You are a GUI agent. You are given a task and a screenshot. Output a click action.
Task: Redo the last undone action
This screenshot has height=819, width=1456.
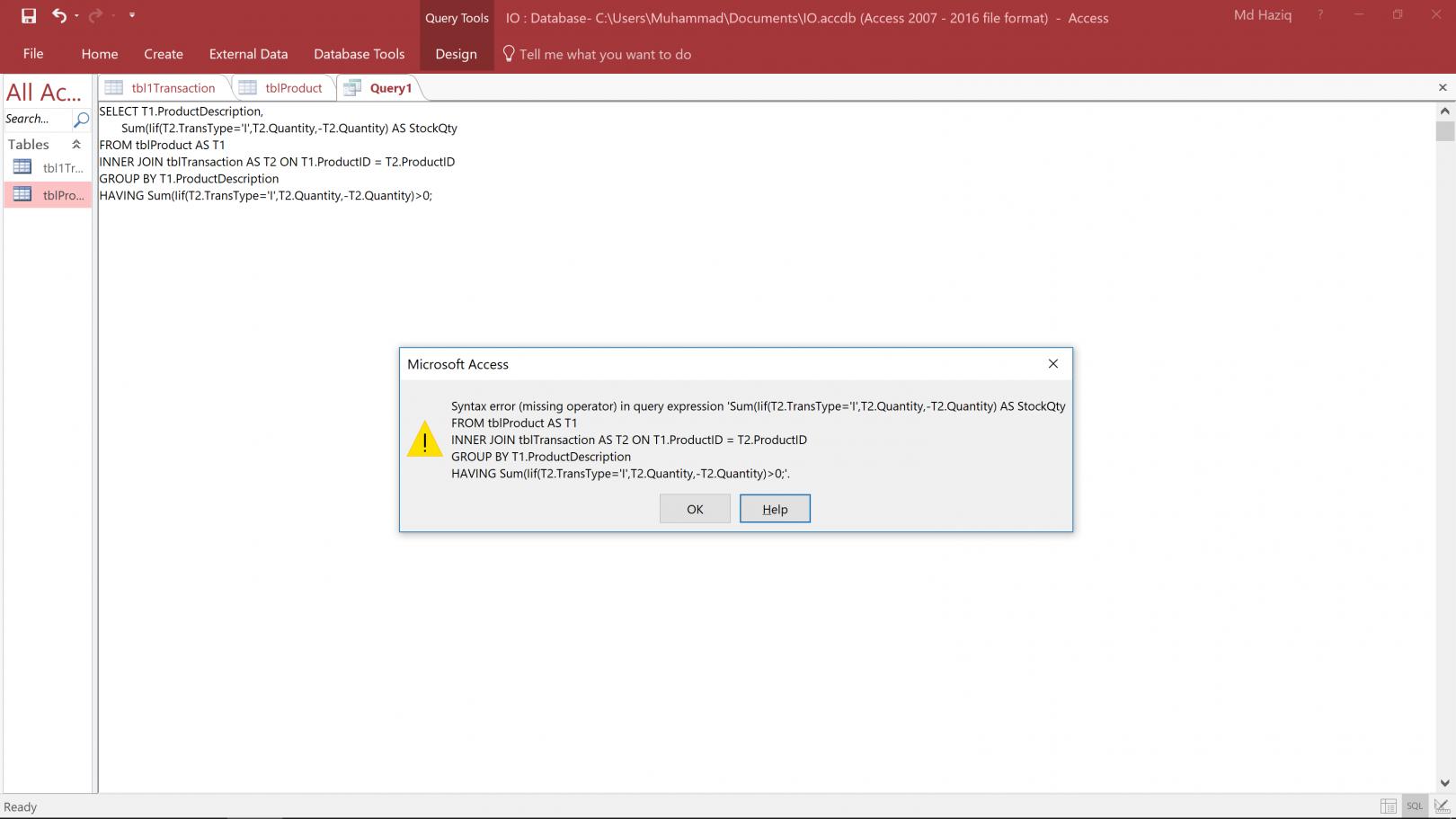tap(95, 15)
